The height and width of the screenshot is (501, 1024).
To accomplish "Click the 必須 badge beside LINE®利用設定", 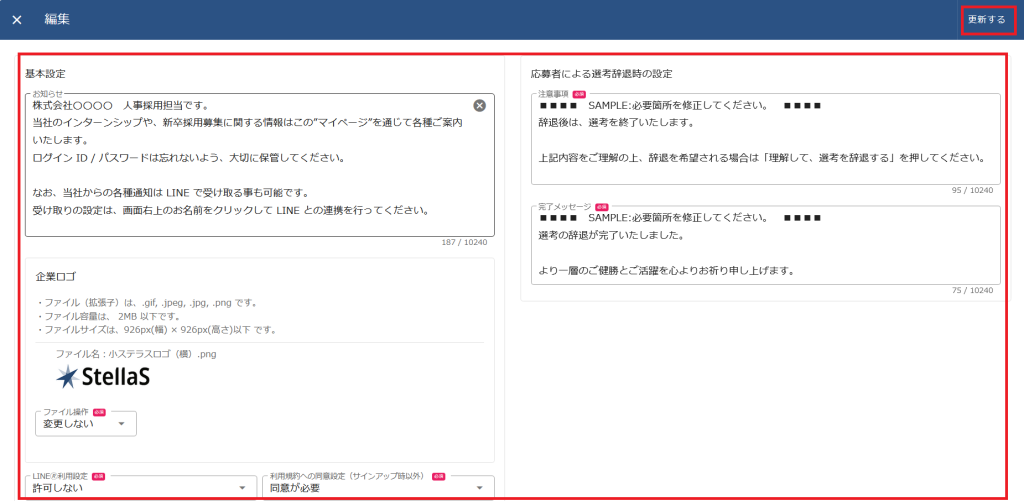I will click(x=99, y=477).
